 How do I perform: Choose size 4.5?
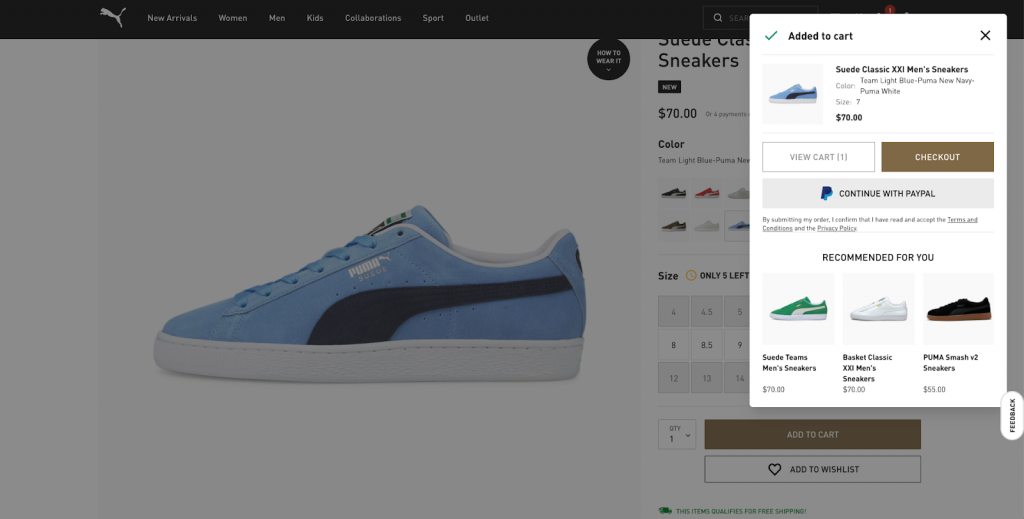click(x=707, y=311)
